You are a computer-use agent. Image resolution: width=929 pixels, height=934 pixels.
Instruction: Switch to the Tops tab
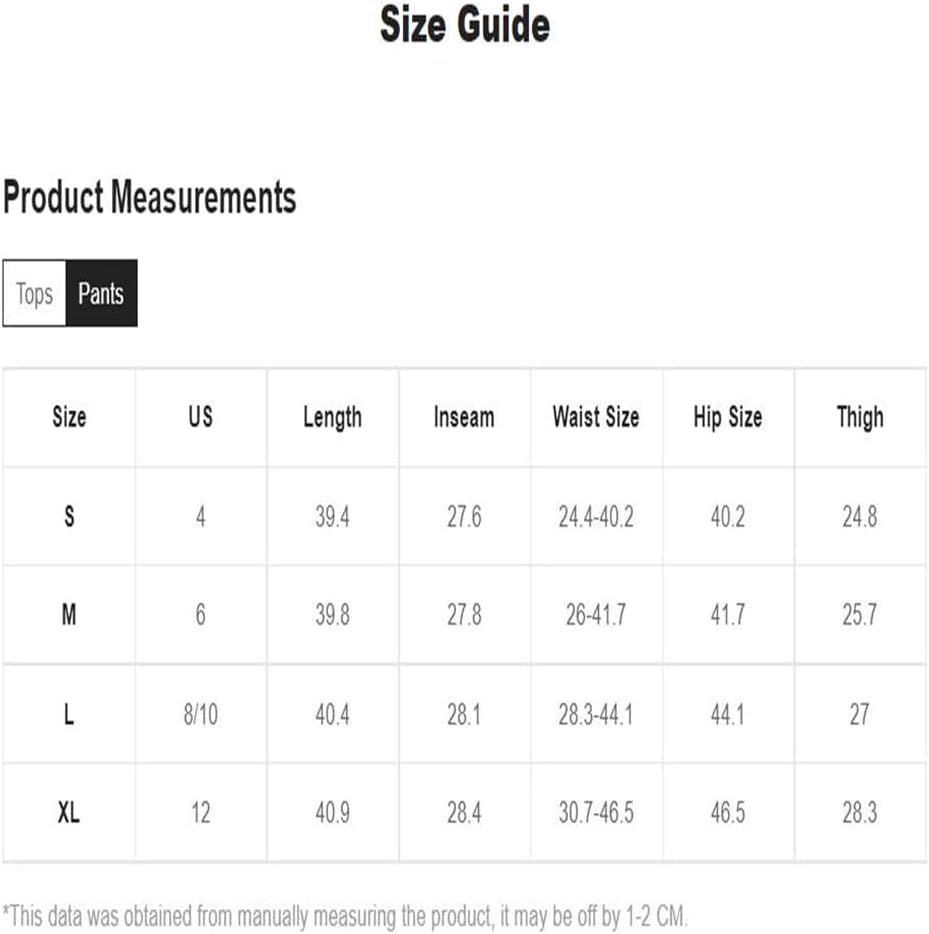pyautogui.click(x=35, y=293)
